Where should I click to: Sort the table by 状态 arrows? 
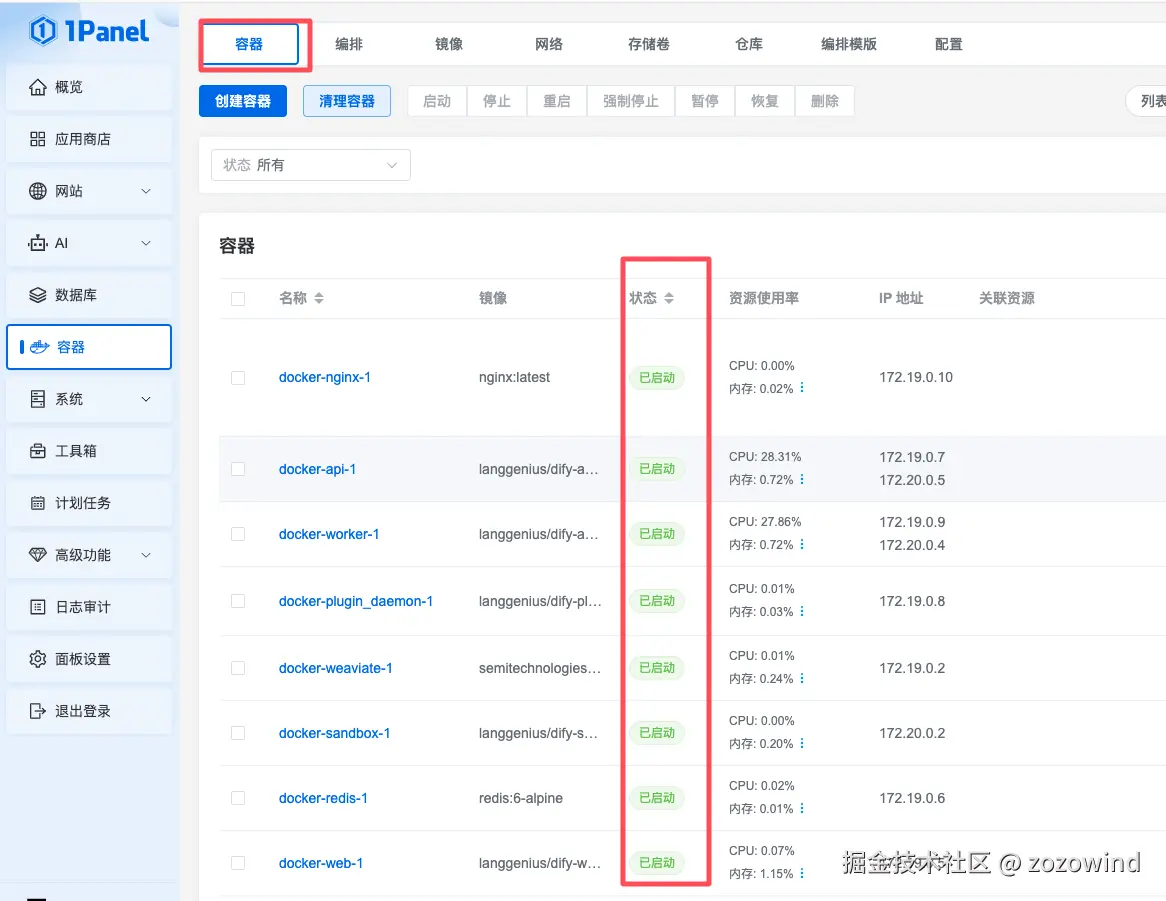[x=669, y=298]
